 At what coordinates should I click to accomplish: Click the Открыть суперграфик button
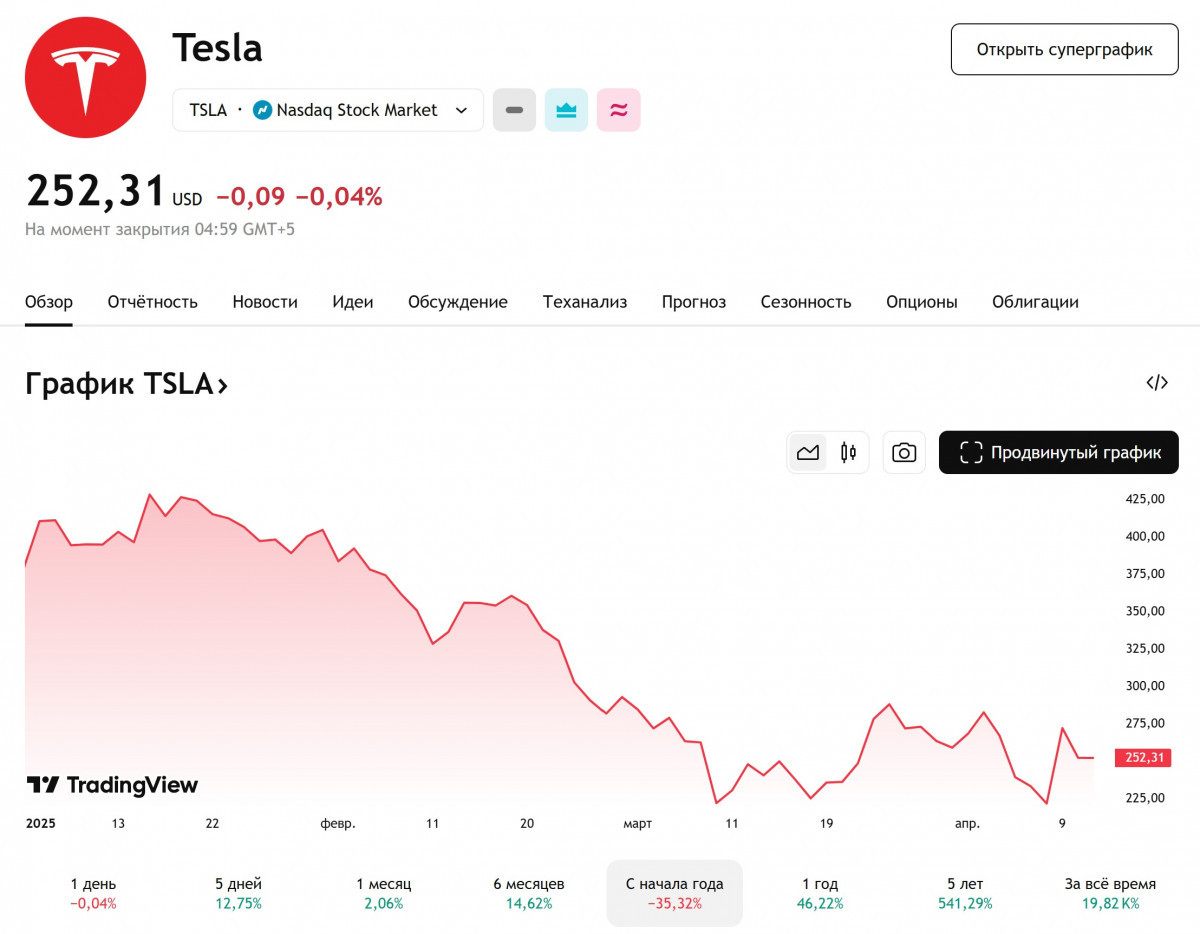(x=1064, y=49)
